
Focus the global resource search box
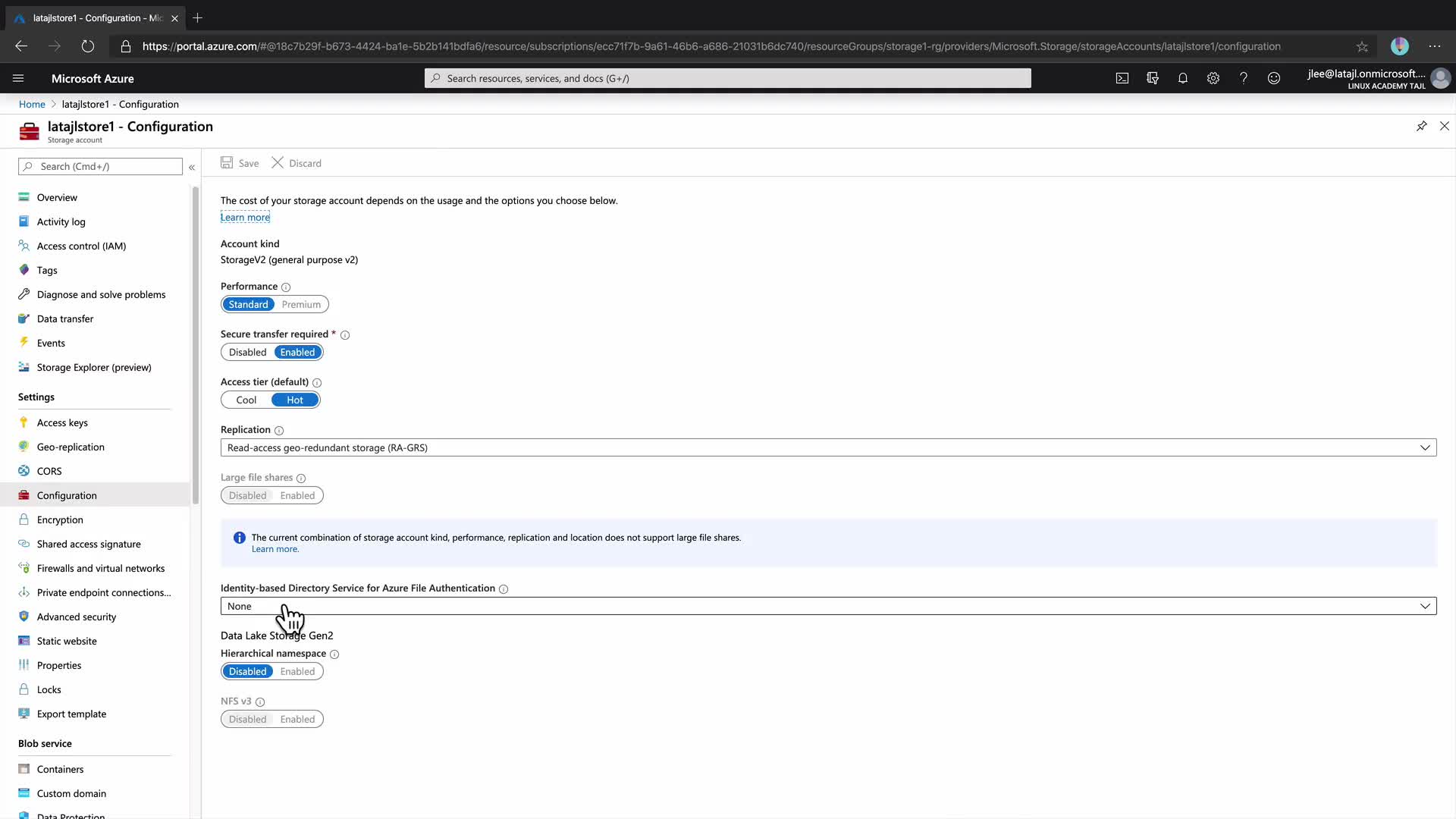728,78
